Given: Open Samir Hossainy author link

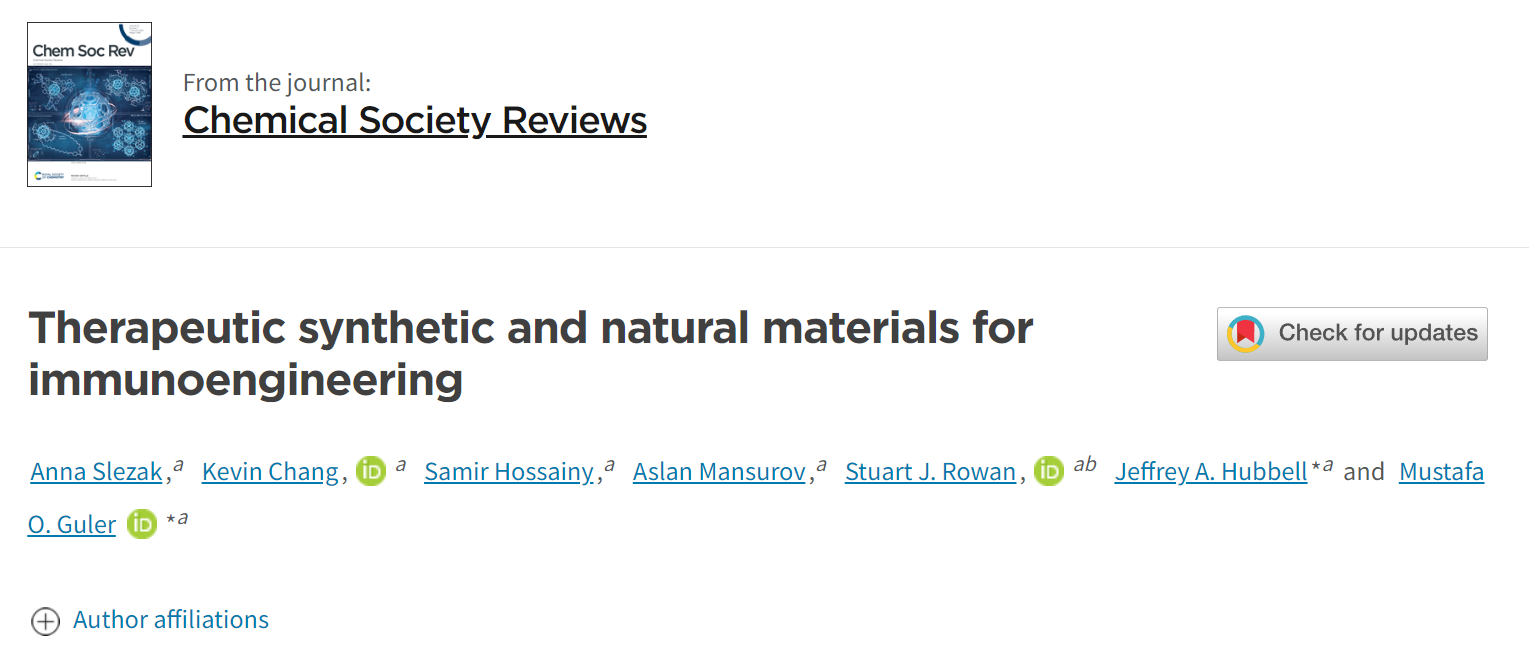Looking at the screenshot, I should 509,471.
